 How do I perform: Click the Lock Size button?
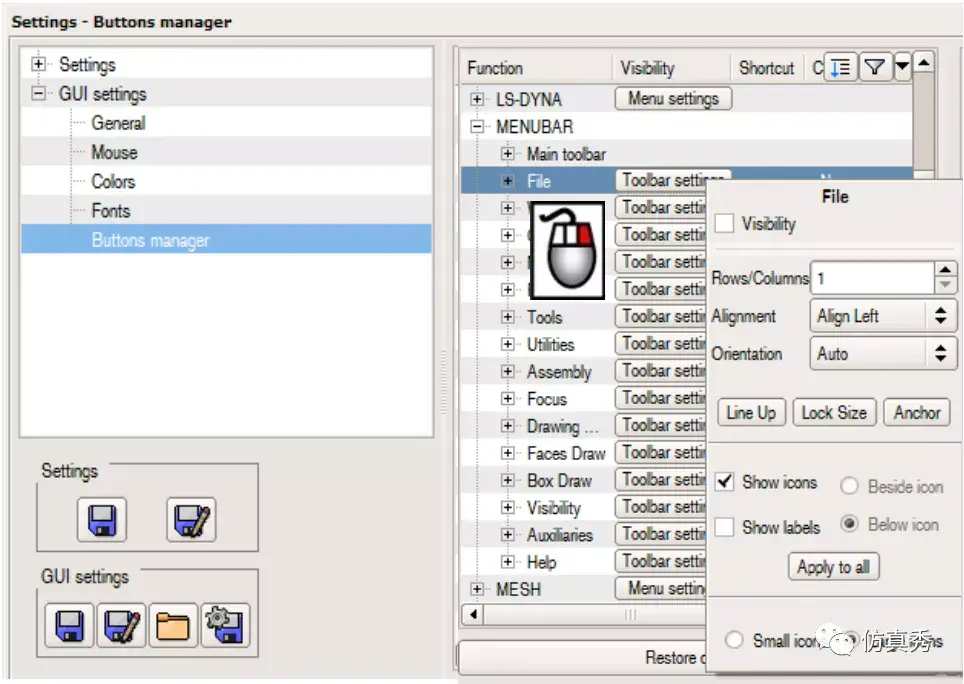click(834, 412)
